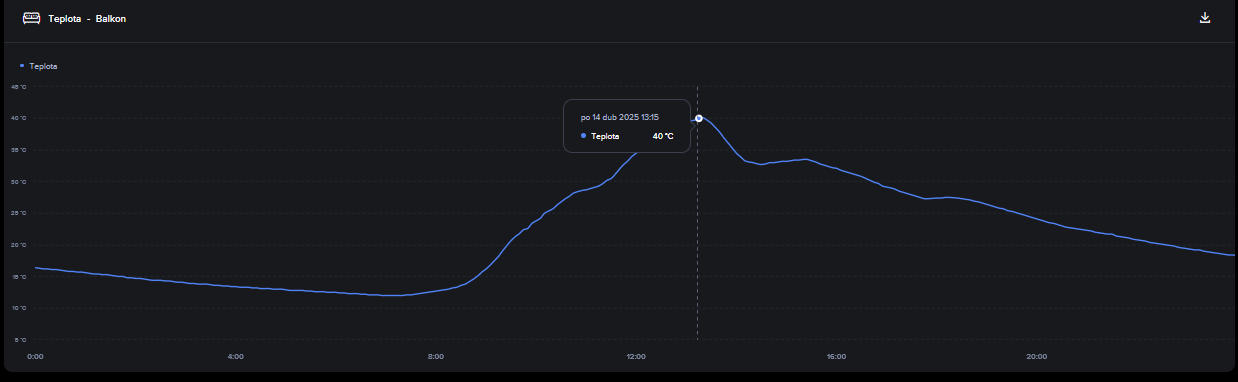Click the 0:00 x-axis label

[x=35, y=356]
